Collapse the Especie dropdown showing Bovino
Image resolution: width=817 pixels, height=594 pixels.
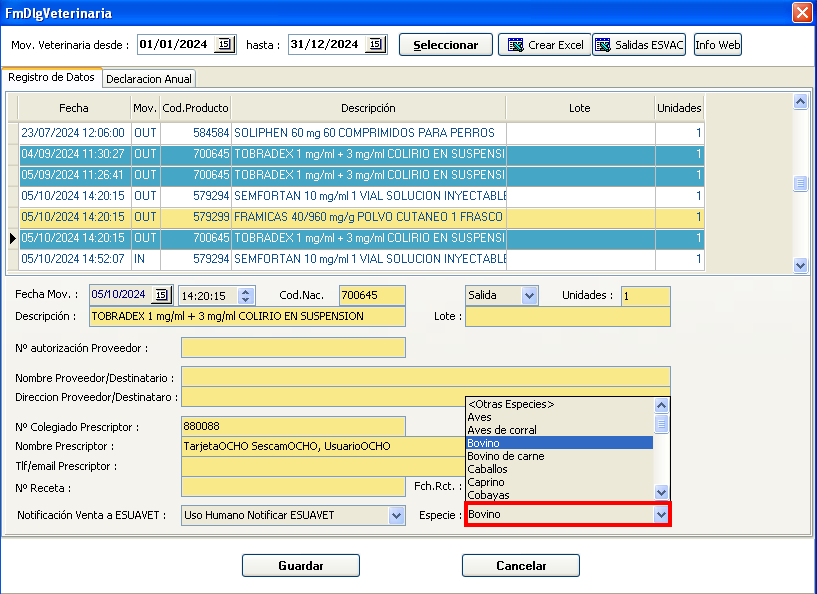point(660,514)
